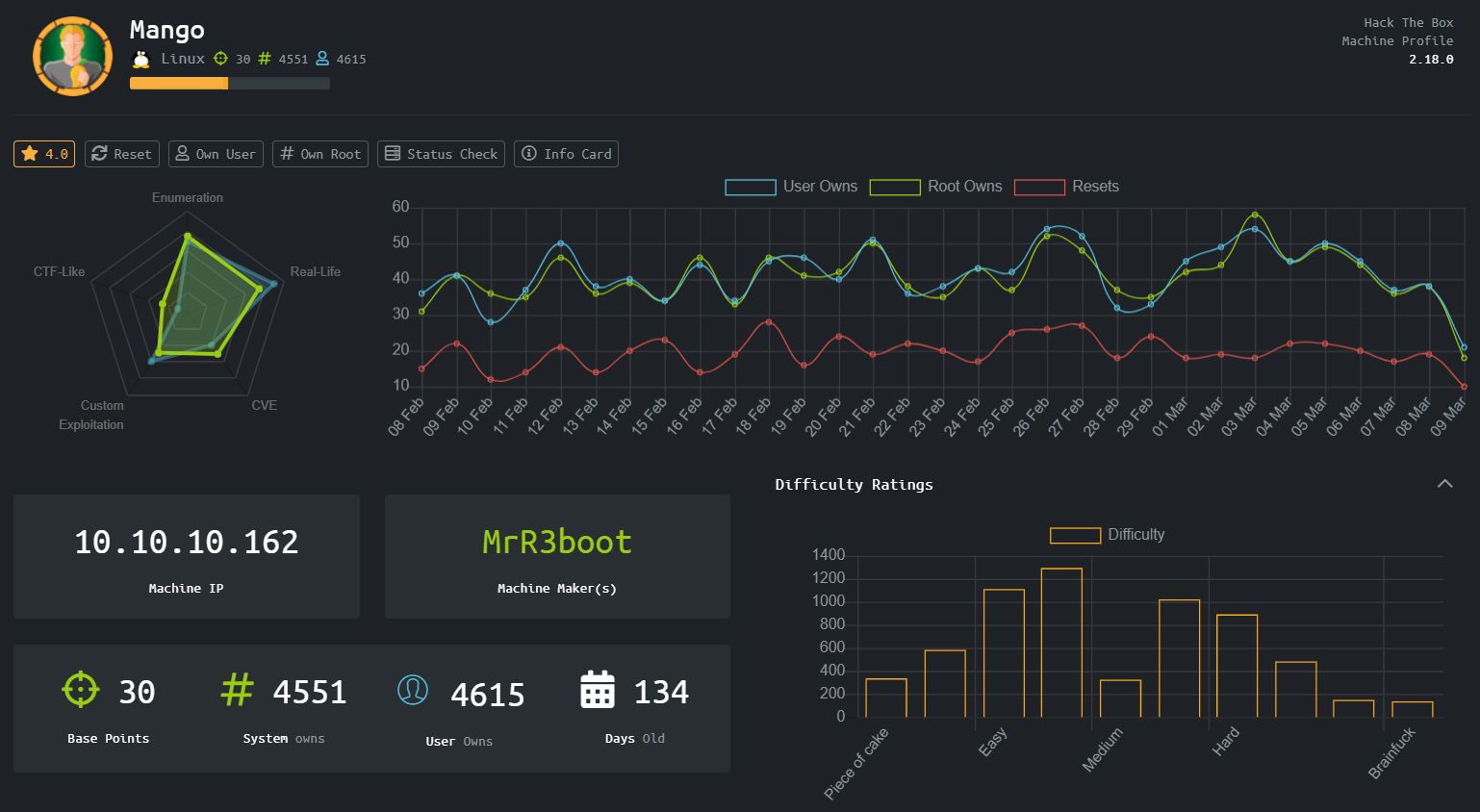The height and width of the screenshot is (812, 1480).
Task: Click the 134 days old value
Action: click(x=661, y=693)
